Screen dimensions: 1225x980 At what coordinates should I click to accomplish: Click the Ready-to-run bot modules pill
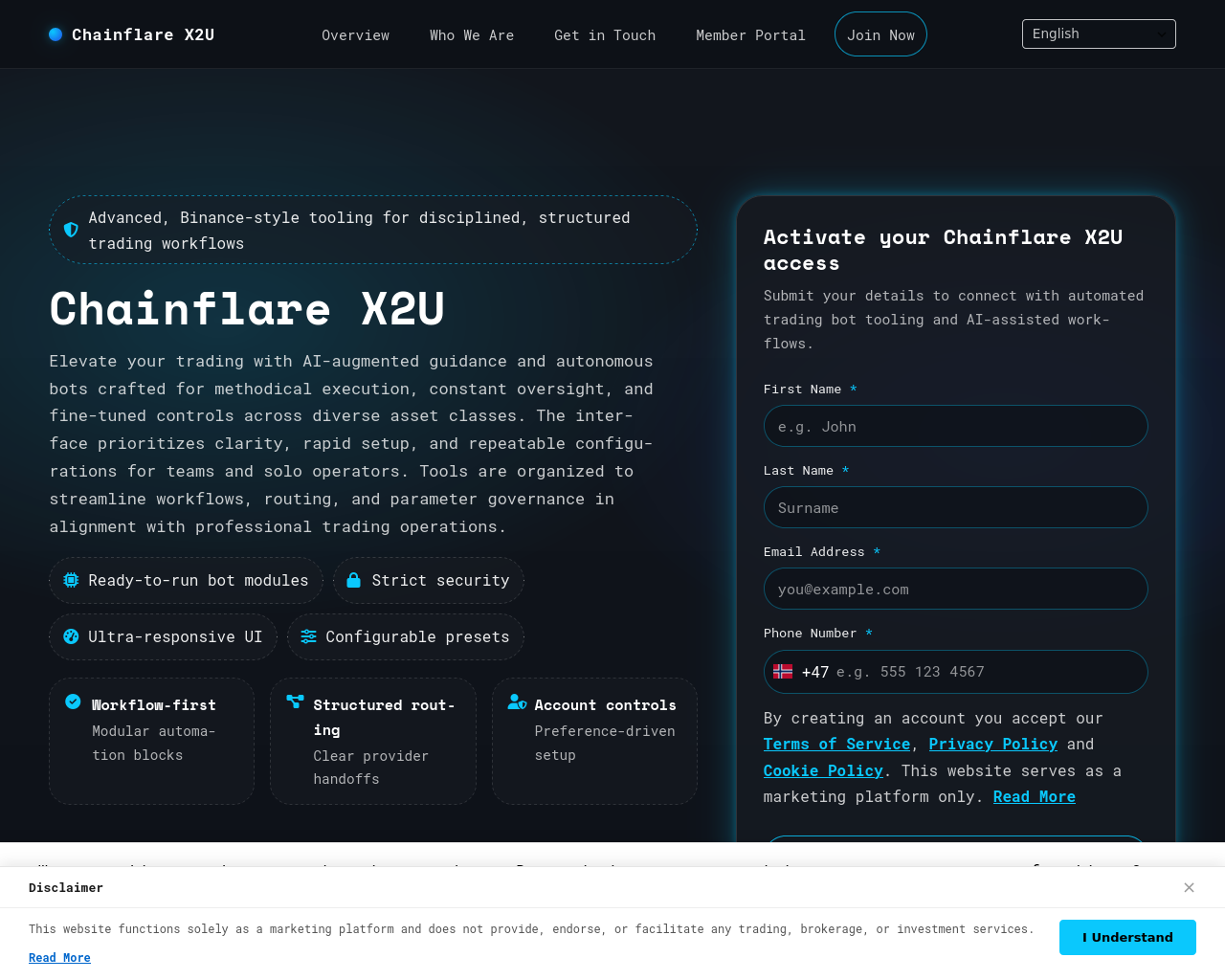(x=186, y=580)
